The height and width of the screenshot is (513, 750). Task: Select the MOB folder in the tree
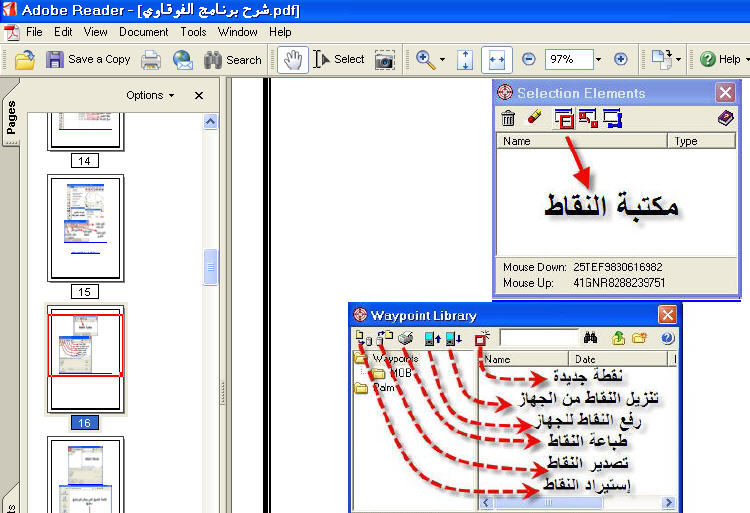coord(393,373)
